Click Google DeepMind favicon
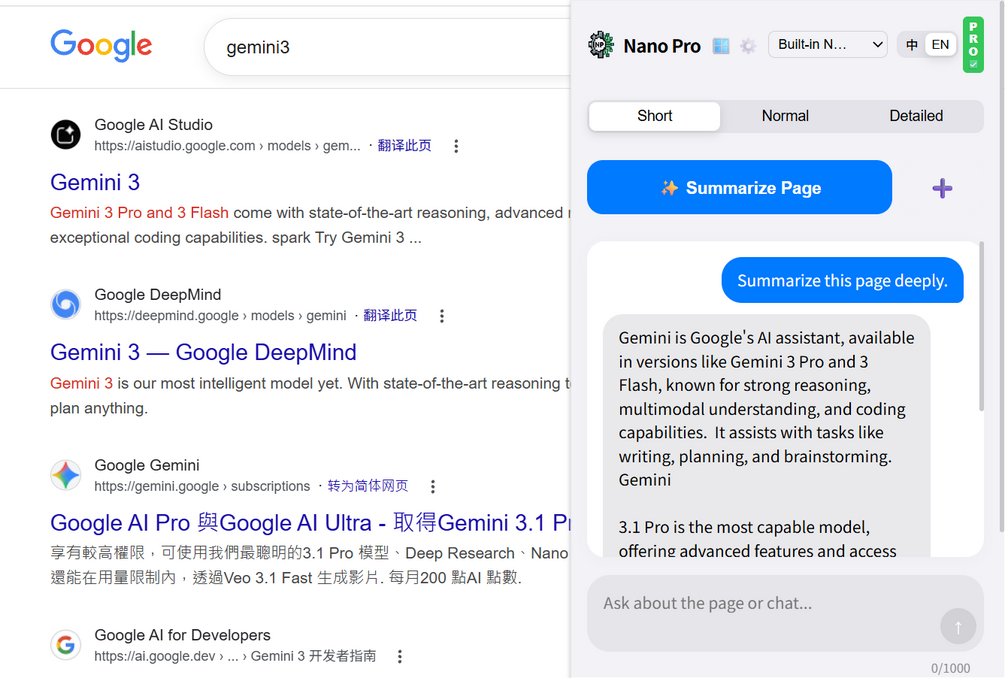1005x678 pixels. [x=65, y=304]
